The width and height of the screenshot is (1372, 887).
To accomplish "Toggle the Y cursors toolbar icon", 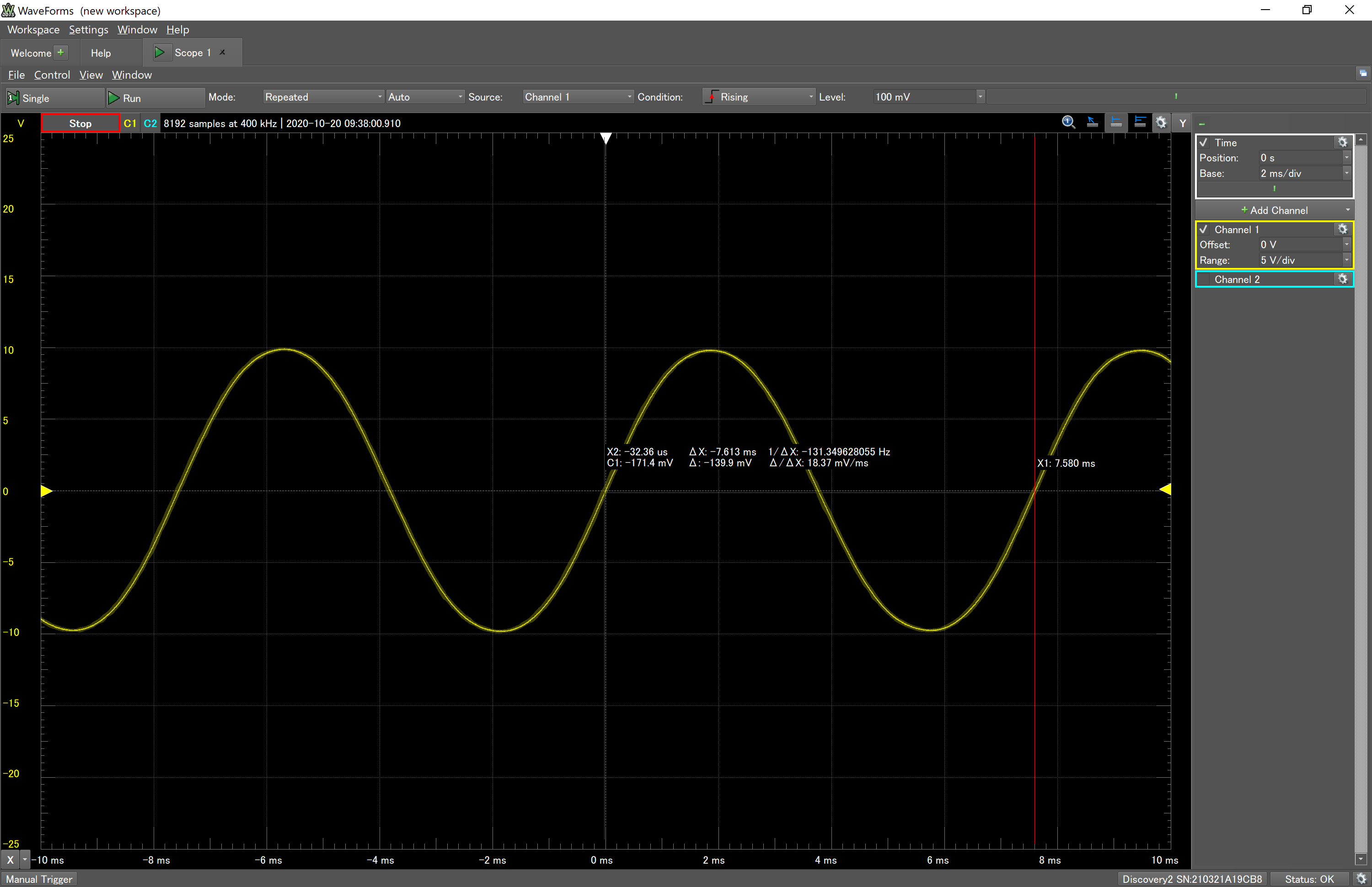I will pyautogui.click(x=1139, y=123).
